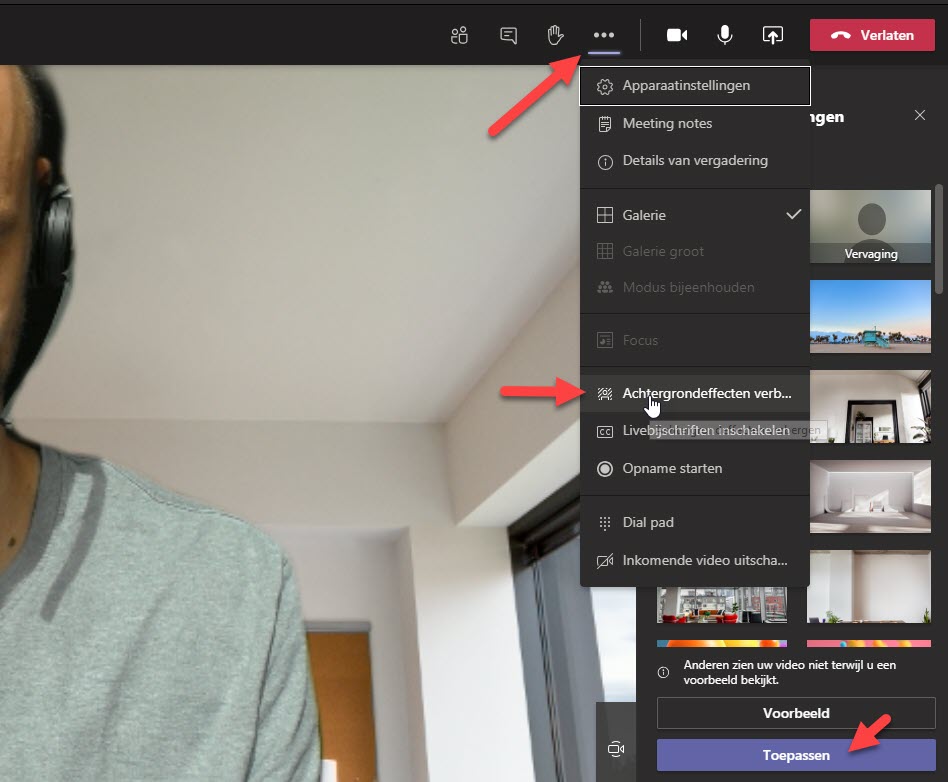Mute the microphone
Image resolution: width=948 pixels, height=782 pixels.
tap(724, 35)
